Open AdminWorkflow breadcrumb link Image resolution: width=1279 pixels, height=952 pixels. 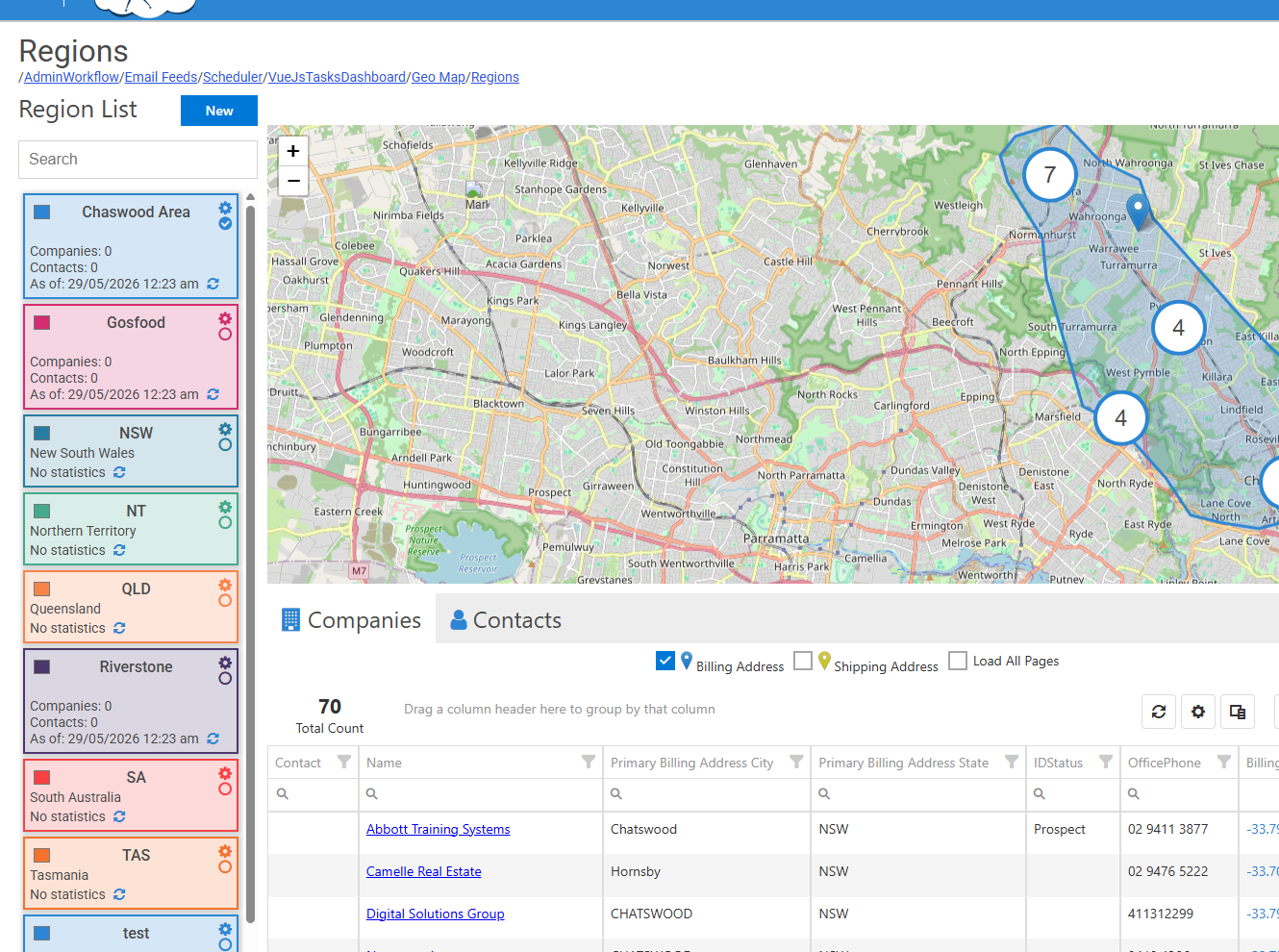72,77
